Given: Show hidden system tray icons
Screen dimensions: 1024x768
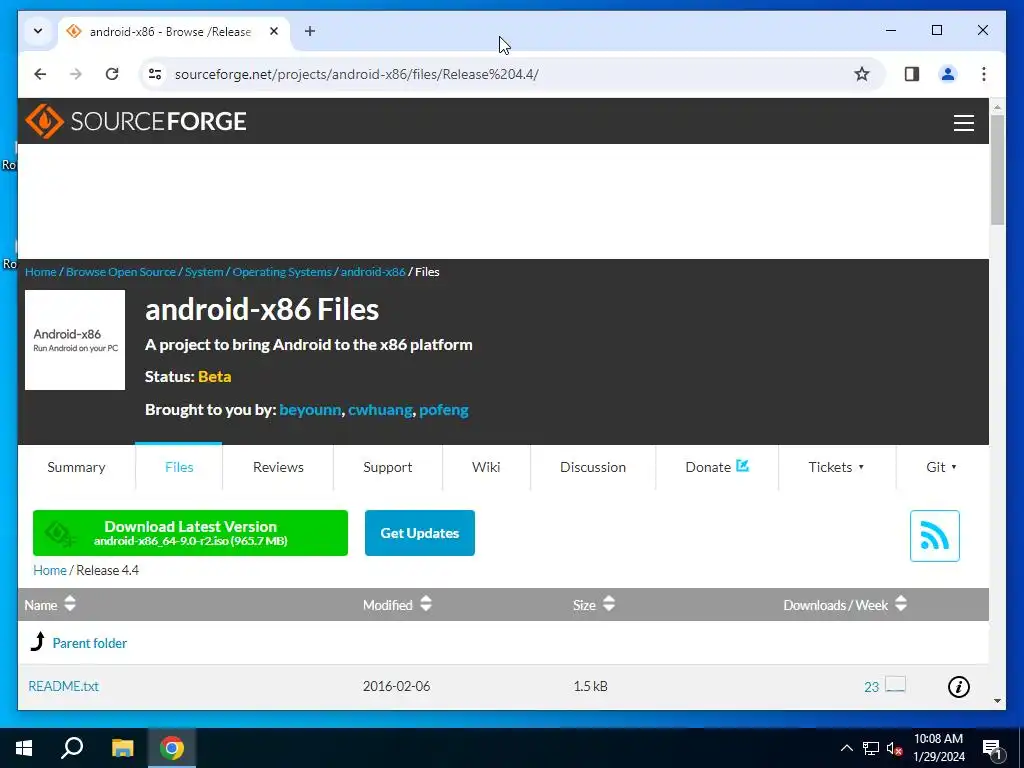Looking at the screenshot, I should pyautogui.click(x=846, y=748).
